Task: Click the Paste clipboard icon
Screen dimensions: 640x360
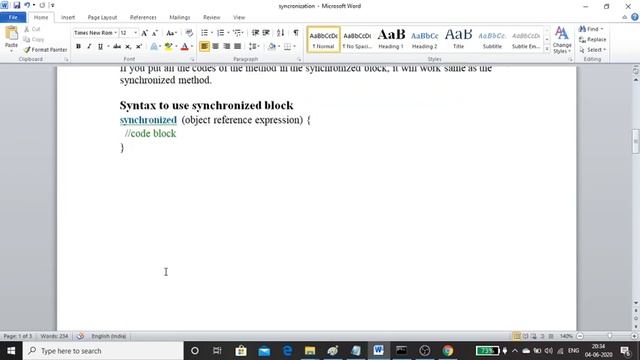Action: click(x=11, y=33)
